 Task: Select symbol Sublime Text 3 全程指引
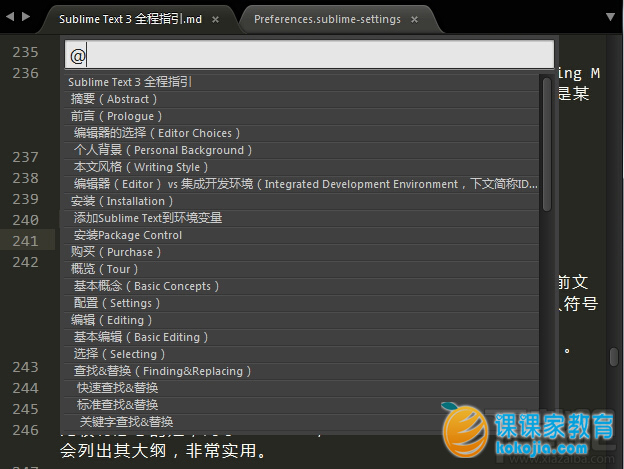302,82
